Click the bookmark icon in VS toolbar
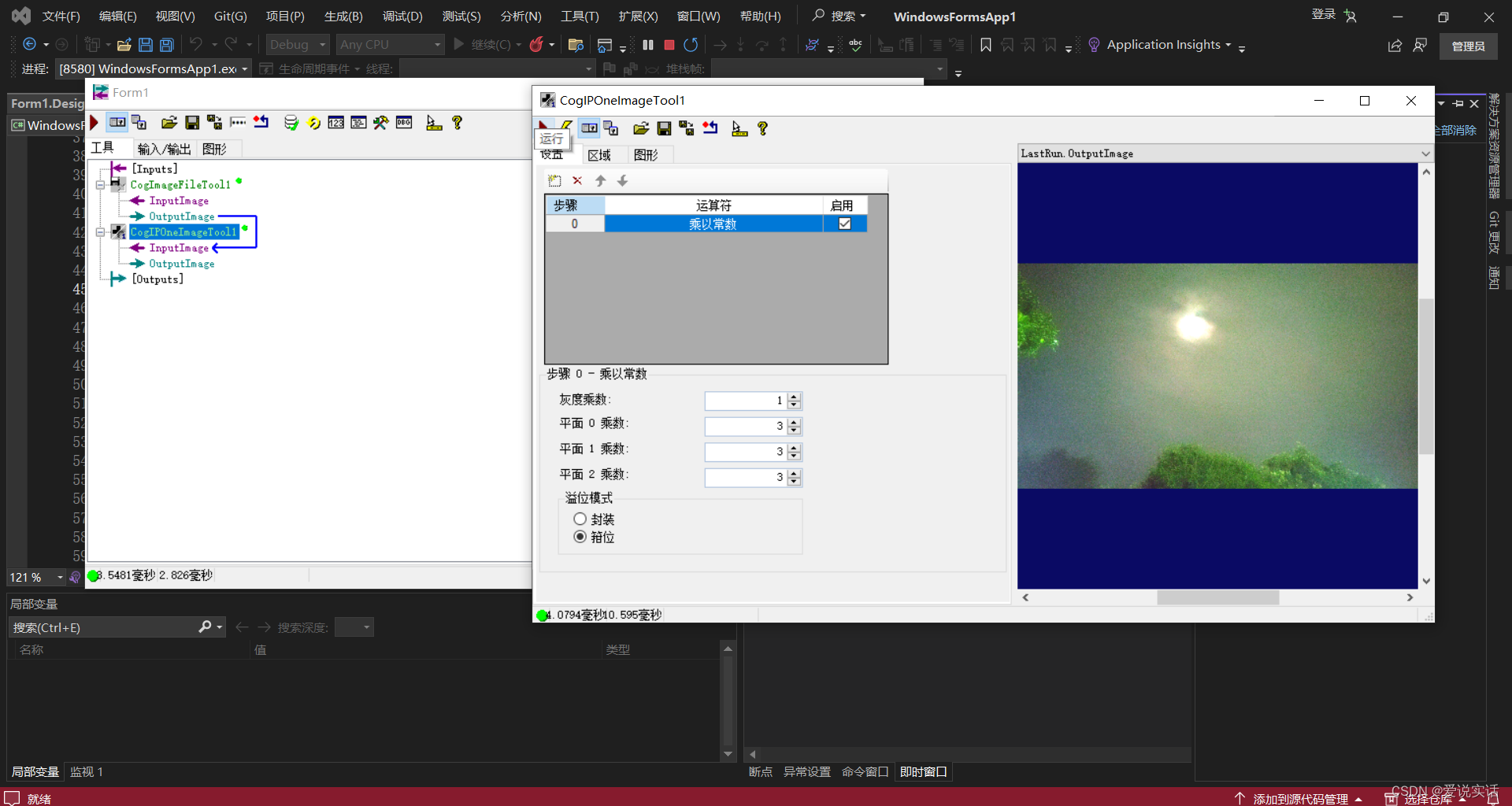Screen dimensions: 1512x806 click(x=985, y=45)
